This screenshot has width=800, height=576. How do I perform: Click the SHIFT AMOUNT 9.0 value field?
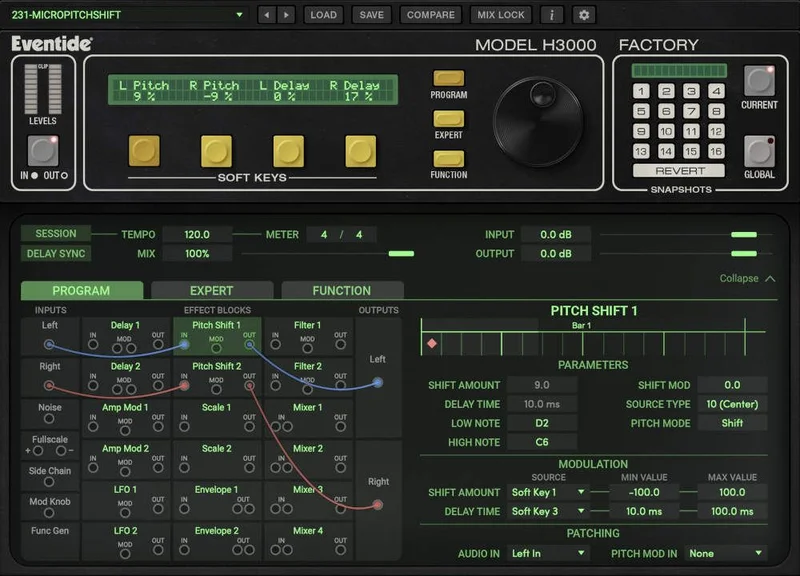(x=542, y=385)
